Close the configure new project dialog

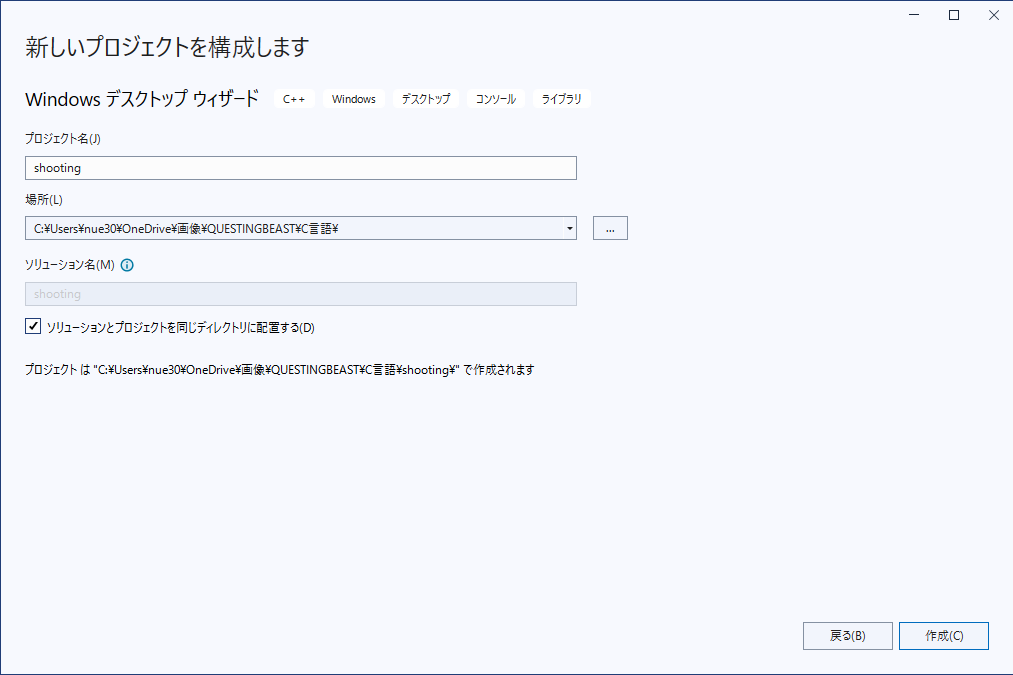pyautogui.click(x=992, y=15)
